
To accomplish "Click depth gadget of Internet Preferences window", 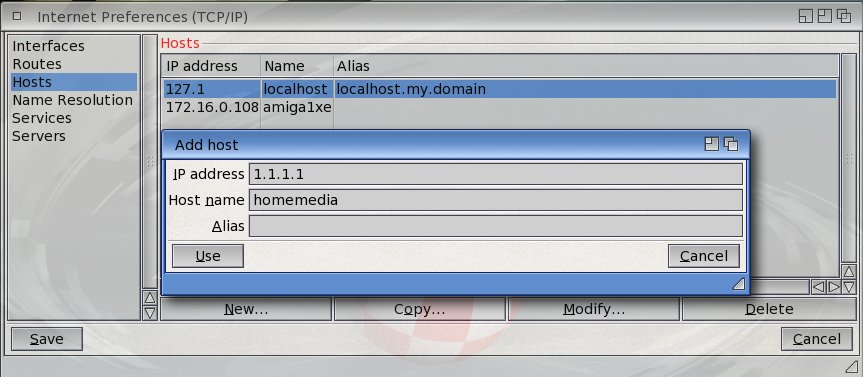I will 844,17.
